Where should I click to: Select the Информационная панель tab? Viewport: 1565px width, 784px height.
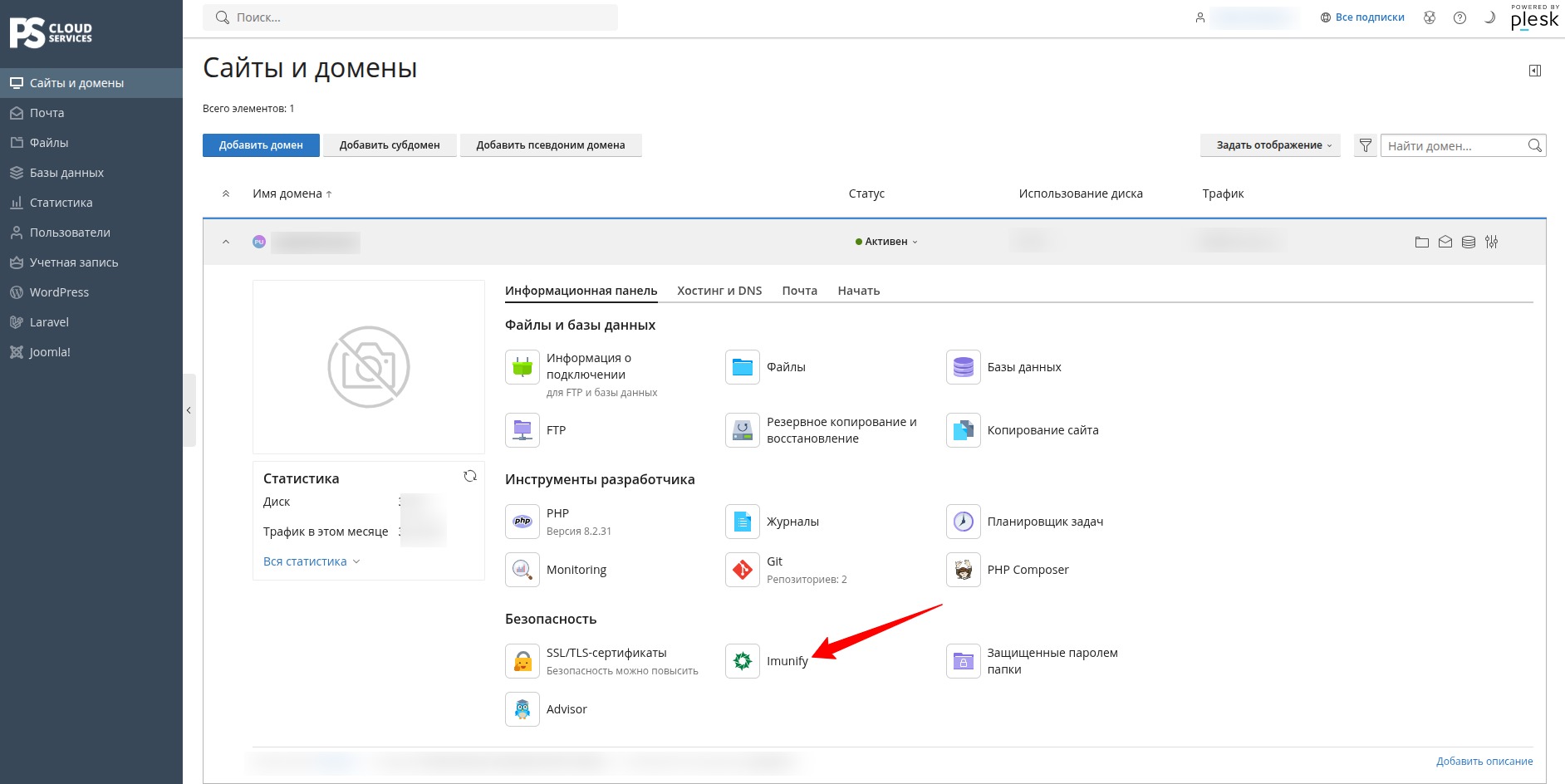[x=581, y=291]
